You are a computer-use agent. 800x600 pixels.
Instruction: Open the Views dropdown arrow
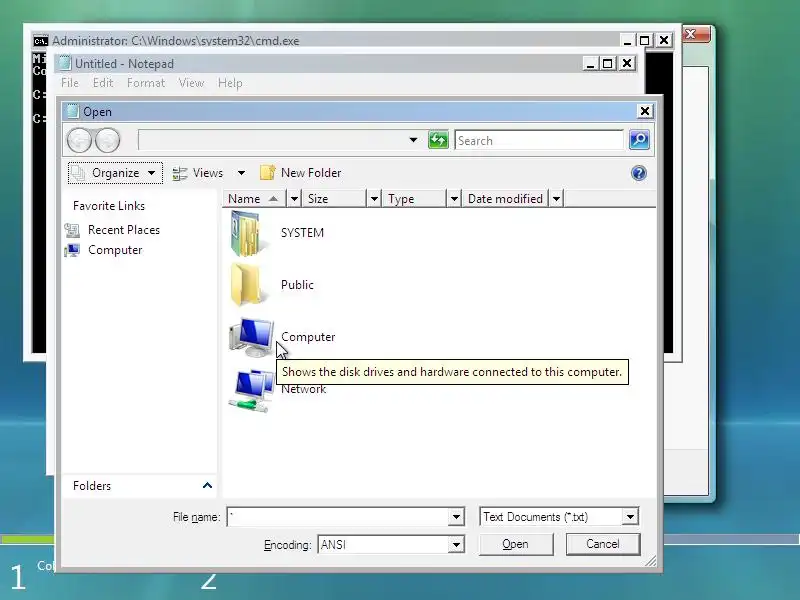point(241,173)
